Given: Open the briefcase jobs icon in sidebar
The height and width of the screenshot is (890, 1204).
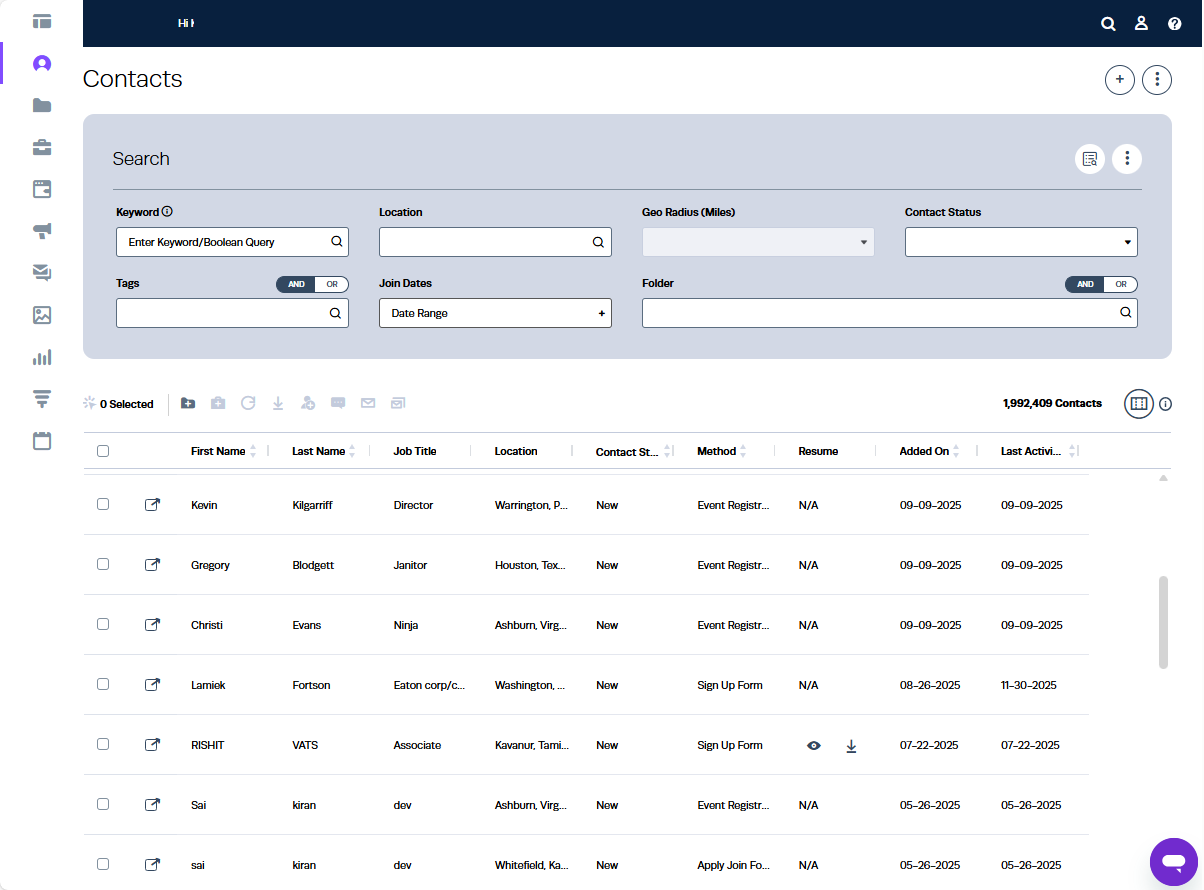Looking at the screenshot, I should point(42,148).
